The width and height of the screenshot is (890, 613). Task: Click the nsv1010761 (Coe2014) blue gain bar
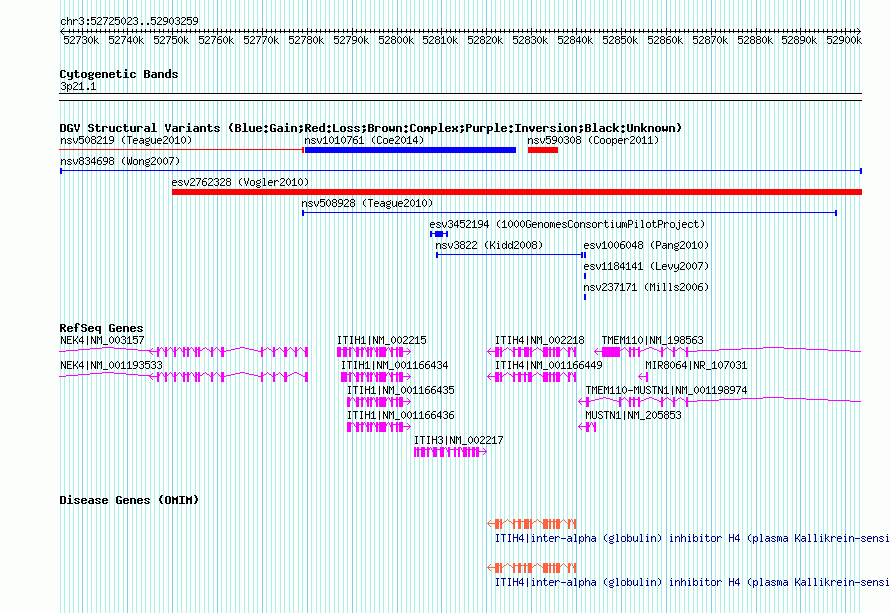click(410, 150)
